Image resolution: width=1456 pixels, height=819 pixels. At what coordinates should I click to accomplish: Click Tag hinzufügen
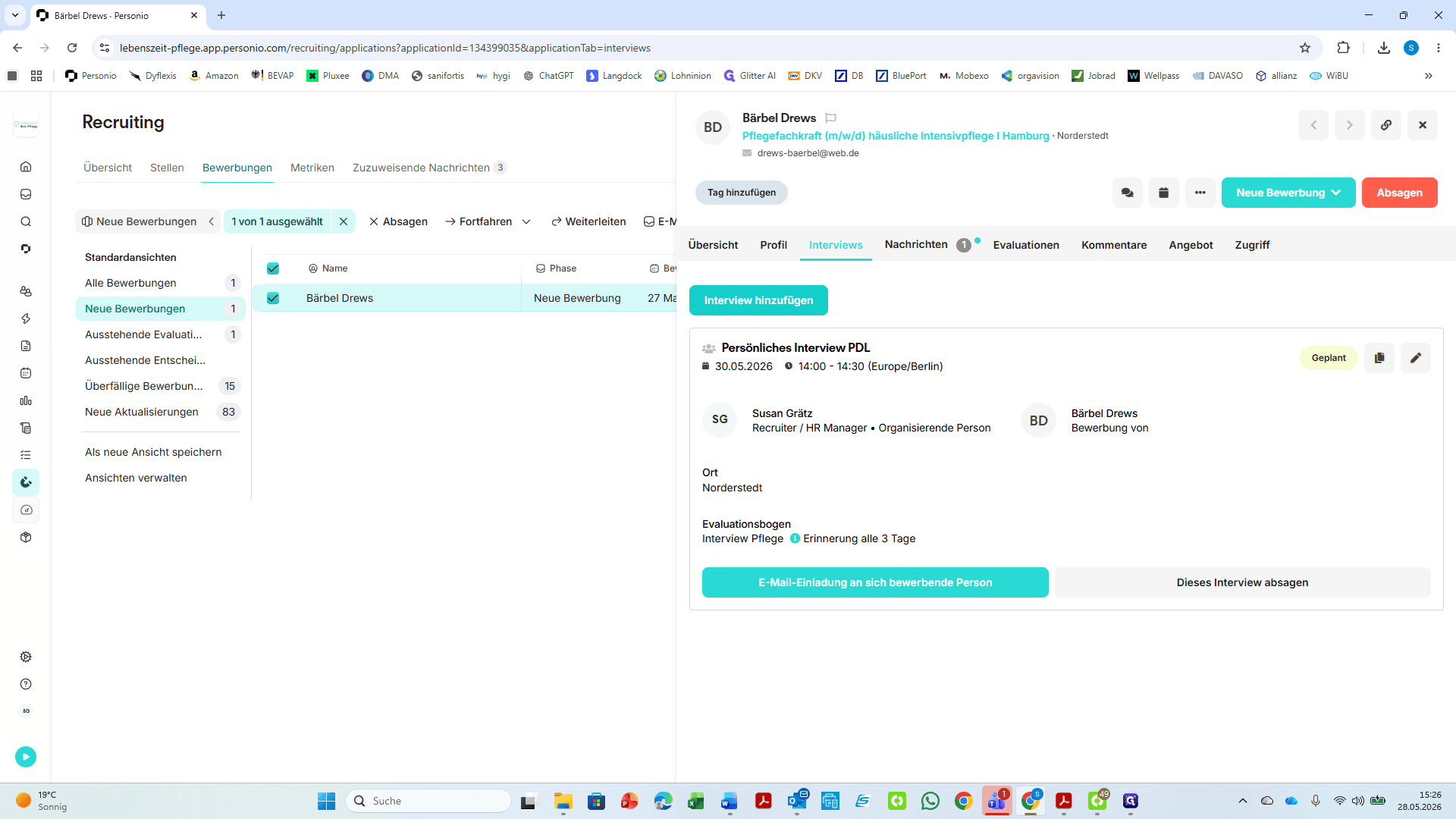(x=742, y=193)
